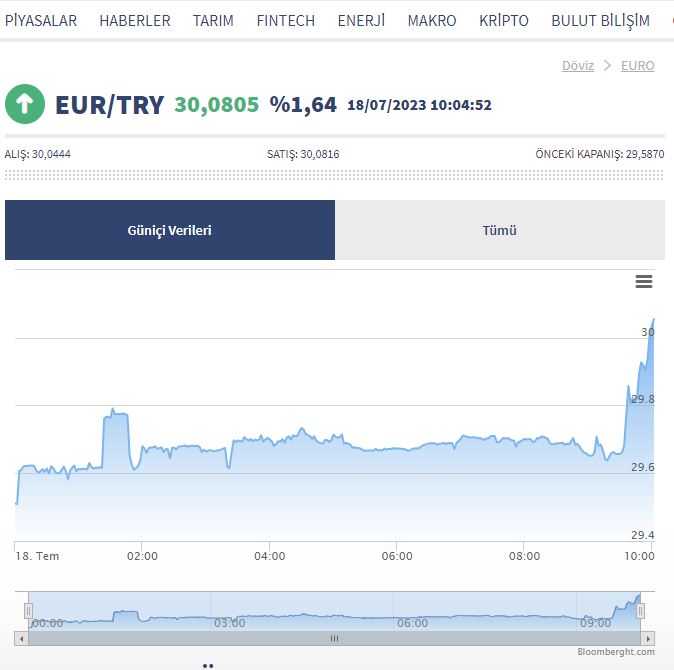
Task: Open the ENERJİ section
Action: pos(361,20)
